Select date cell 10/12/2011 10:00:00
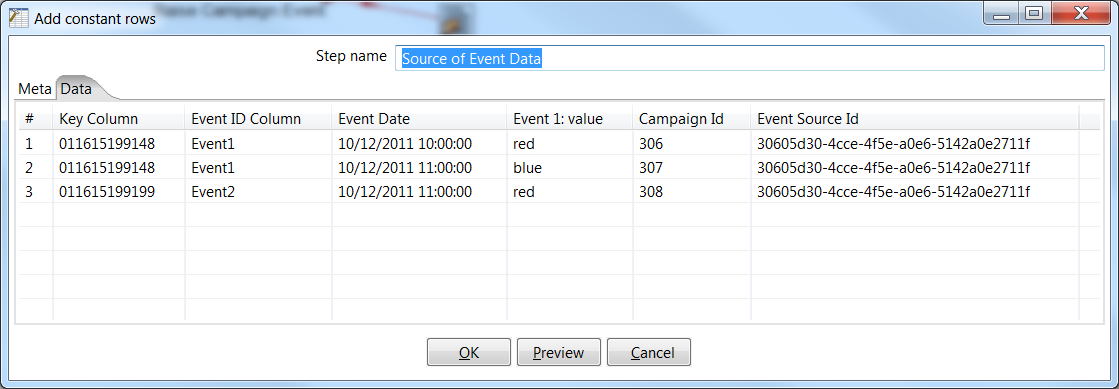The image size is (1119, 389). coord(420,144)
